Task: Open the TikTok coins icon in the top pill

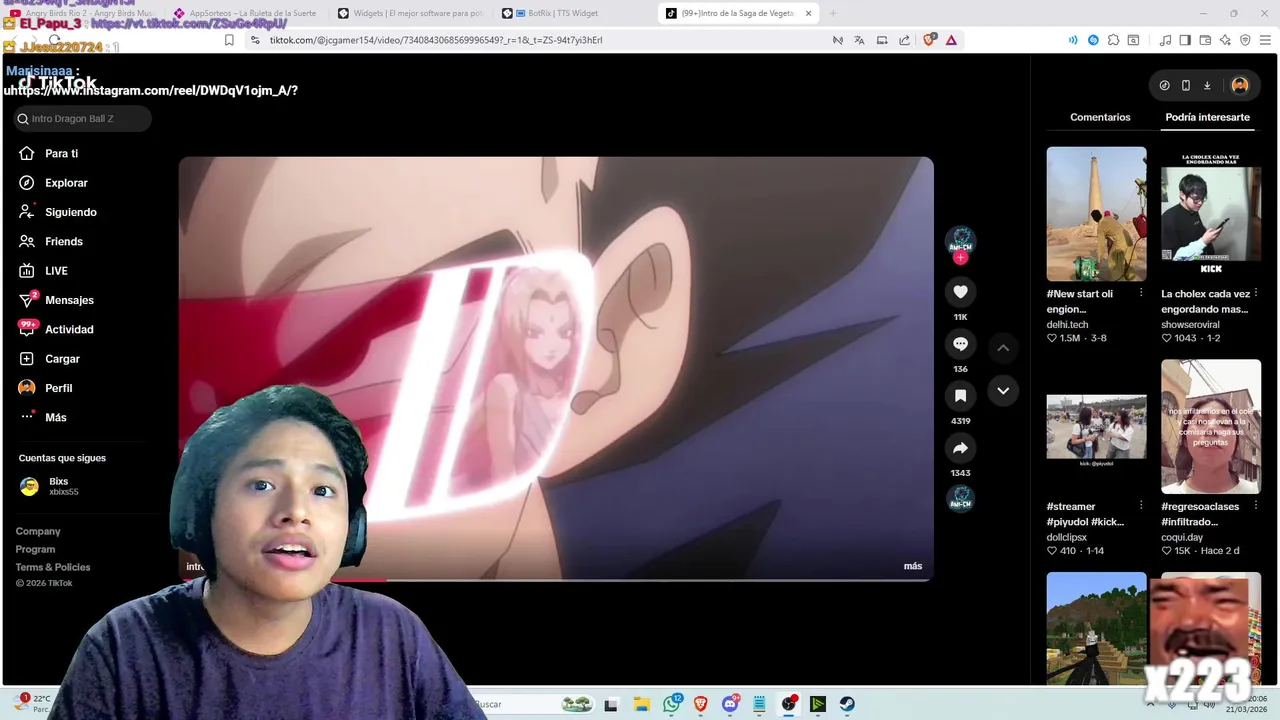Action: tap(1164, 86)
